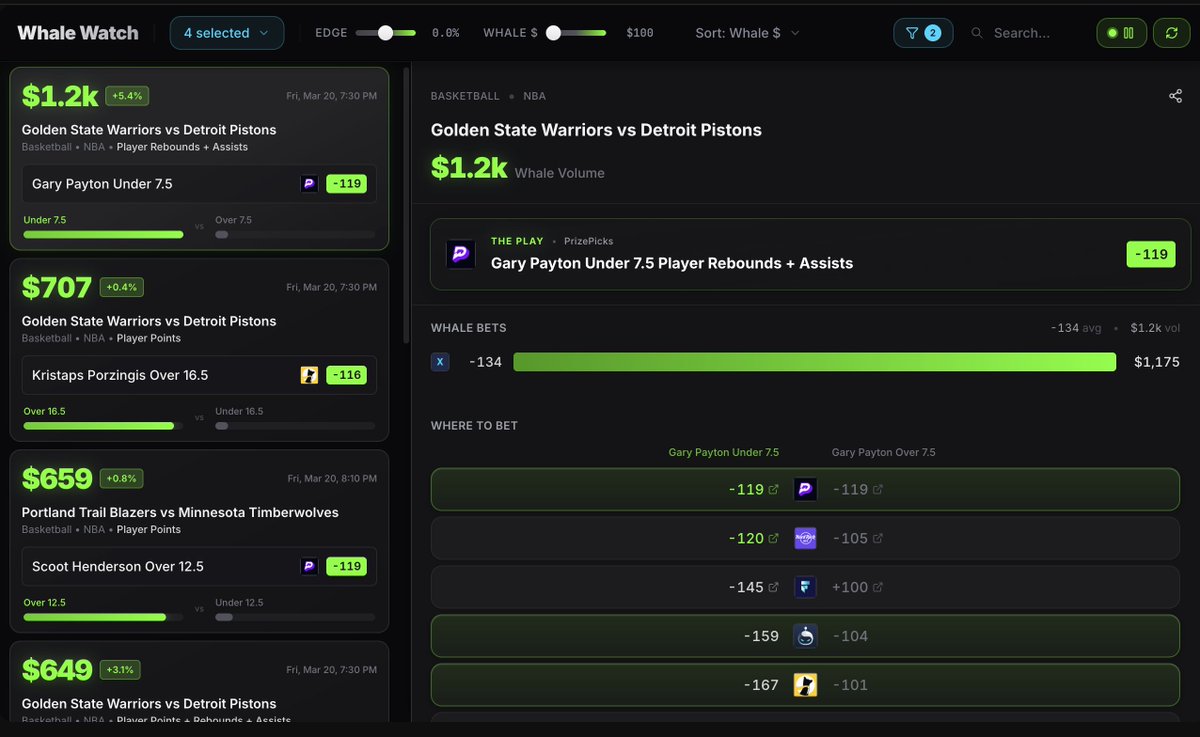Click the 'Over 12.5' progress bar
Viewport: 1200px width, 737px height.
coord(103,617)
